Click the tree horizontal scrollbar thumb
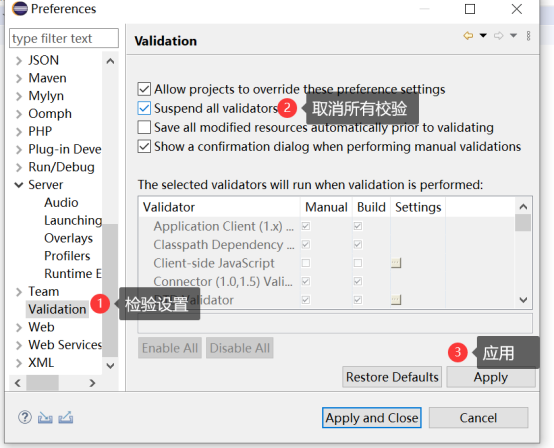Screen dimensions: 554x448 click(42, 383)
